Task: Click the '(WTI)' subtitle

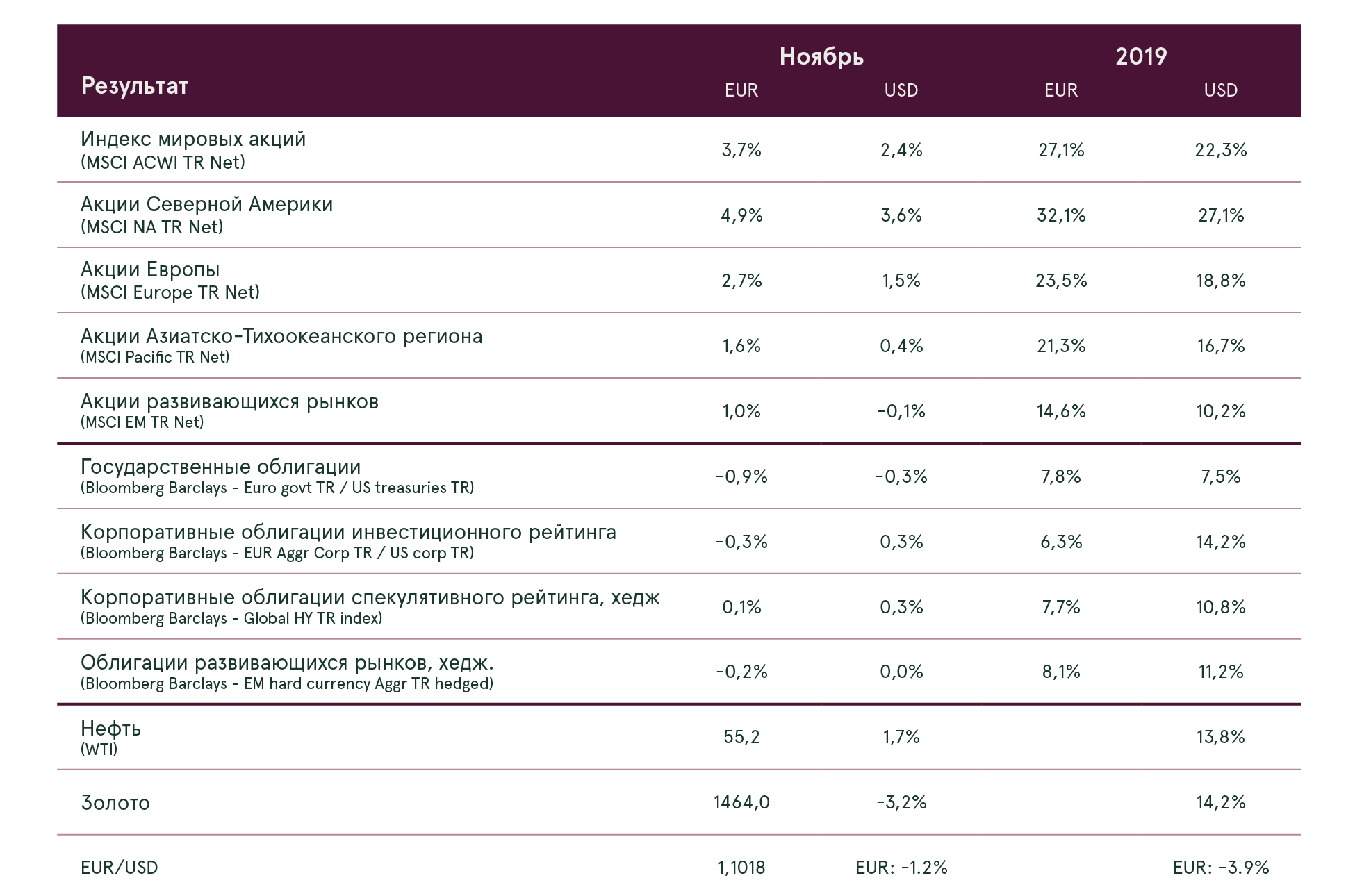Action: coord(99,750)
